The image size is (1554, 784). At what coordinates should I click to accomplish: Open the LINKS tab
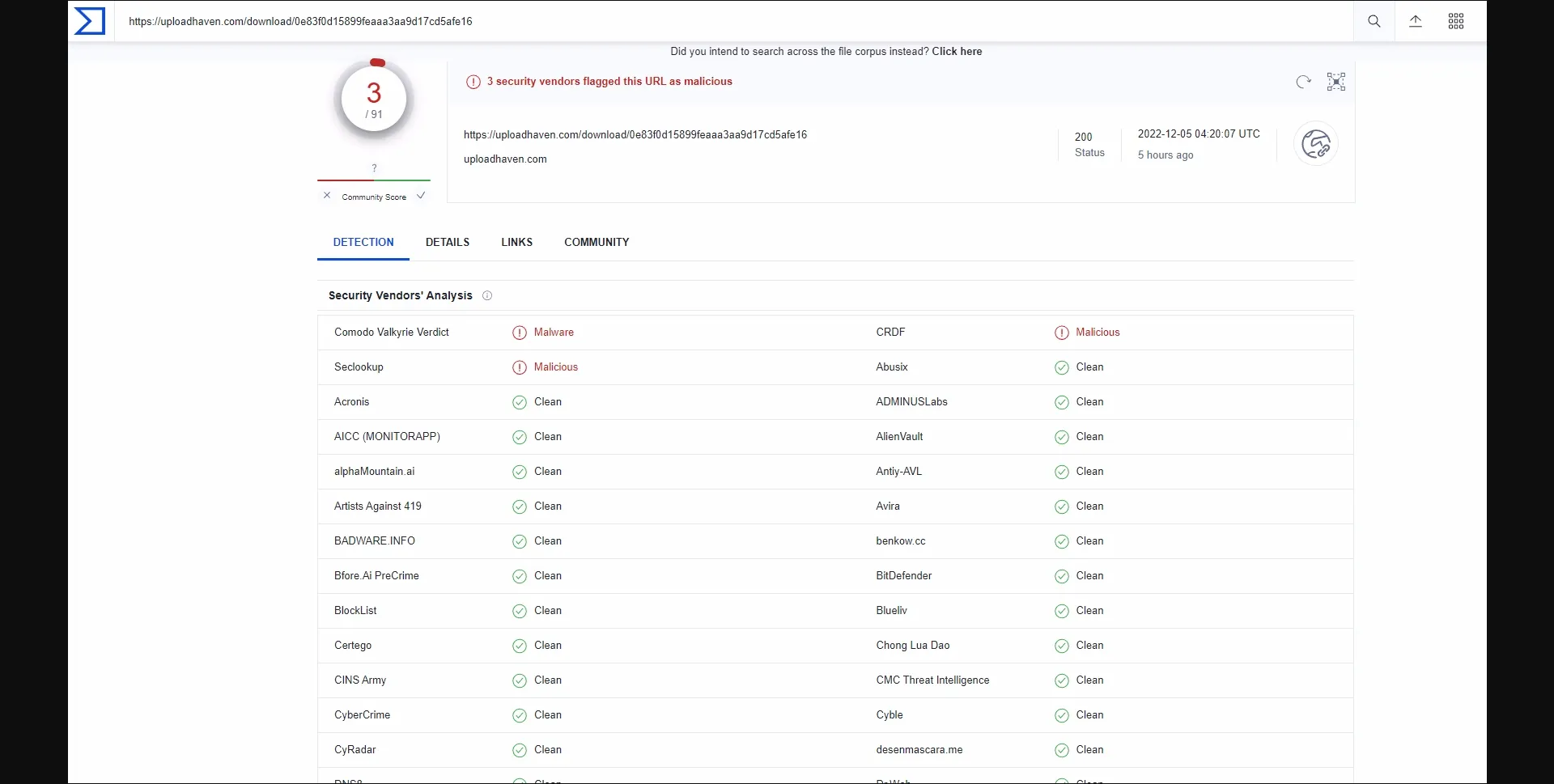click(516, 242)
